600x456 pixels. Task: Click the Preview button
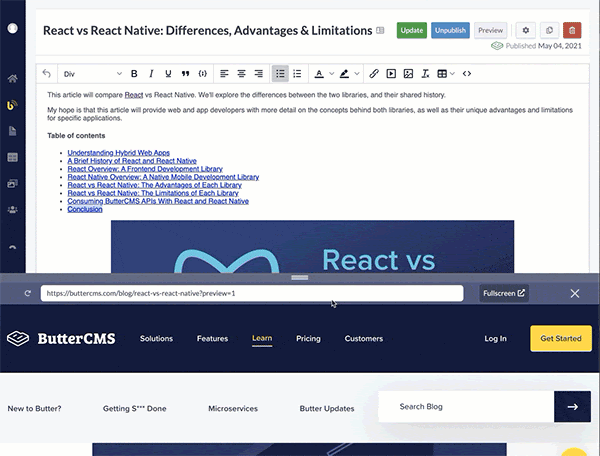pyautogui.click(x=491, y=30)
